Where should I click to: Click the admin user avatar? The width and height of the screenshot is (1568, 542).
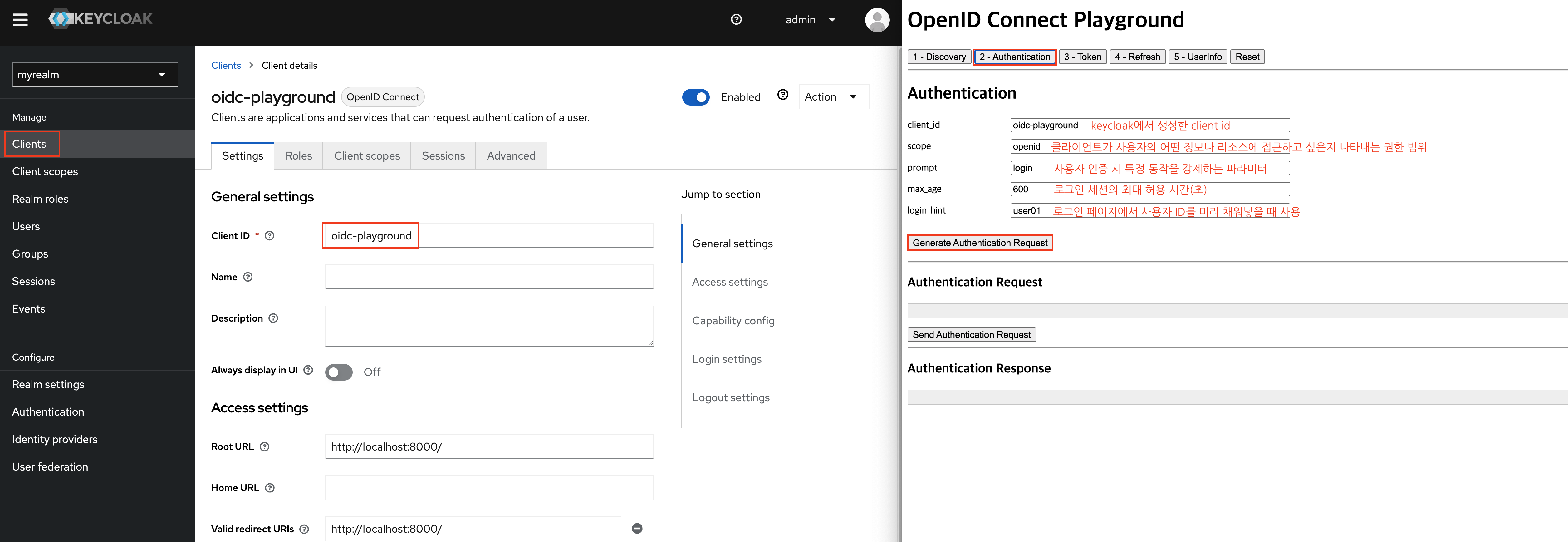(x=876, y=20)
